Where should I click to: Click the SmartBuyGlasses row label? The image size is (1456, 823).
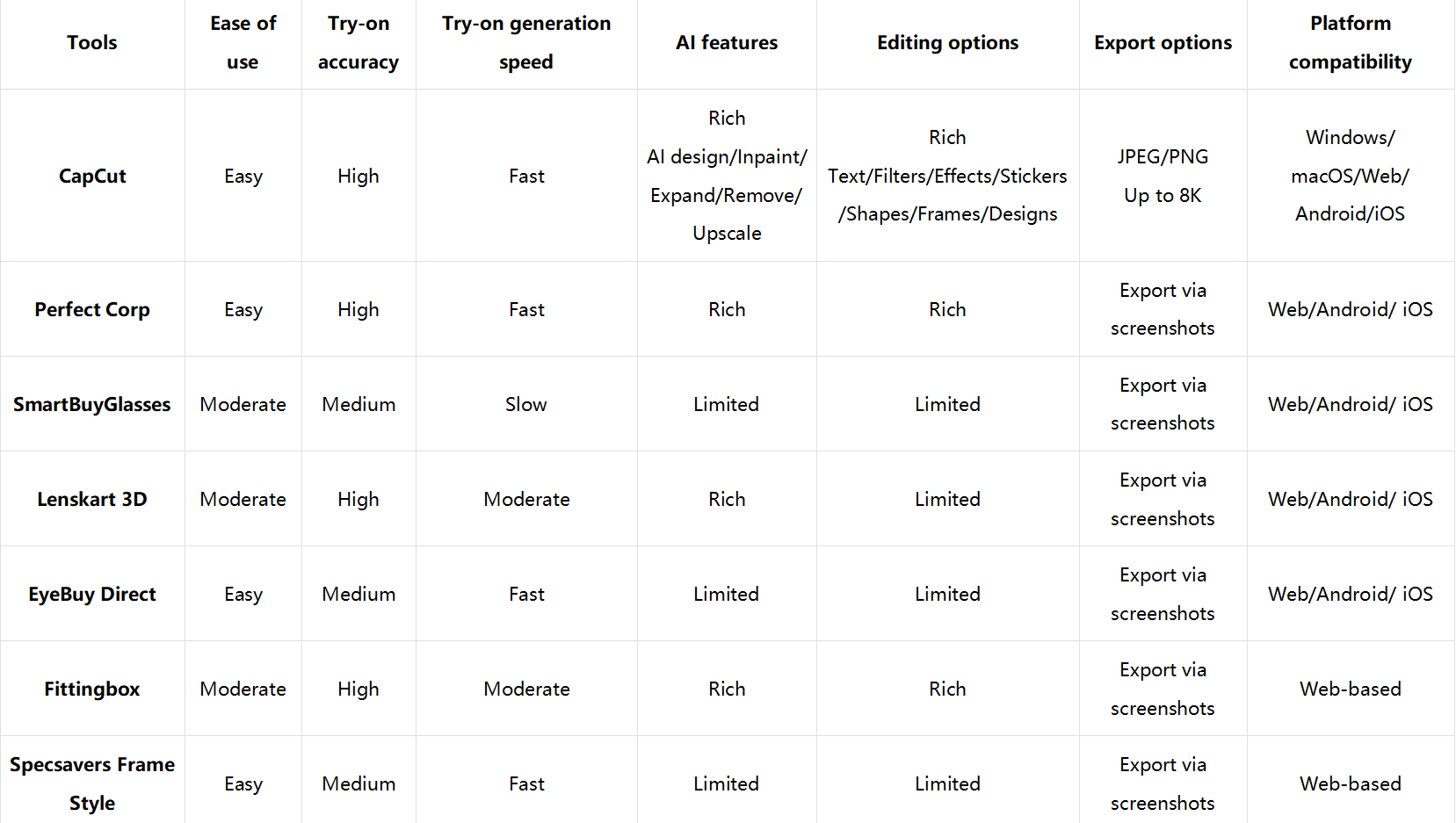[x=92, y=405]
